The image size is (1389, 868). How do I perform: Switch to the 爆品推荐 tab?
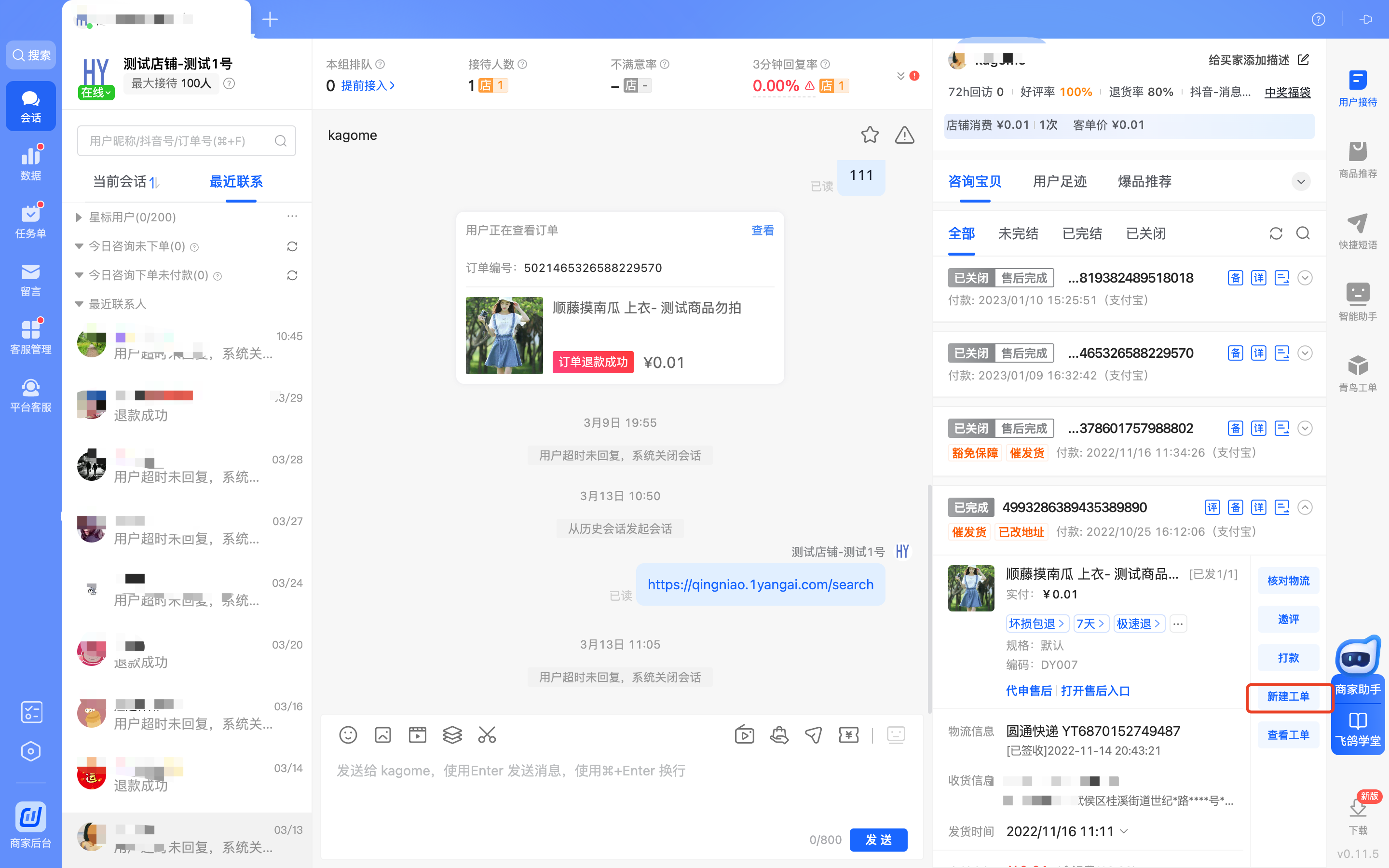[x=1144, y=182]
